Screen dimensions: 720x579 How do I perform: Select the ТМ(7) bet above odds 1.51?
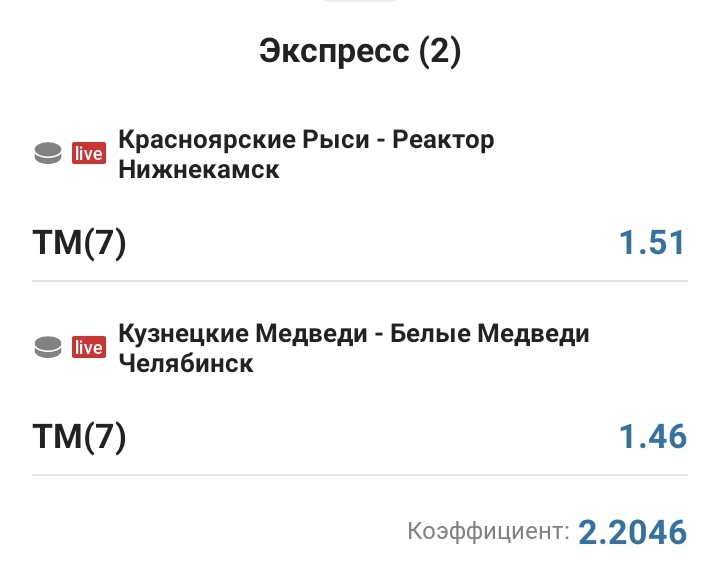click(80, 243)
